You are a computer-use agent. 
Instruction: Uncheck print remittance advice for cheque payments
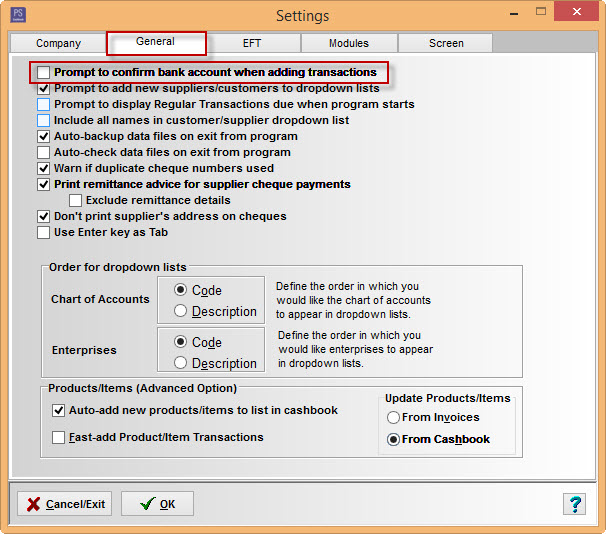pyautogui.click(x=43, y=184)
